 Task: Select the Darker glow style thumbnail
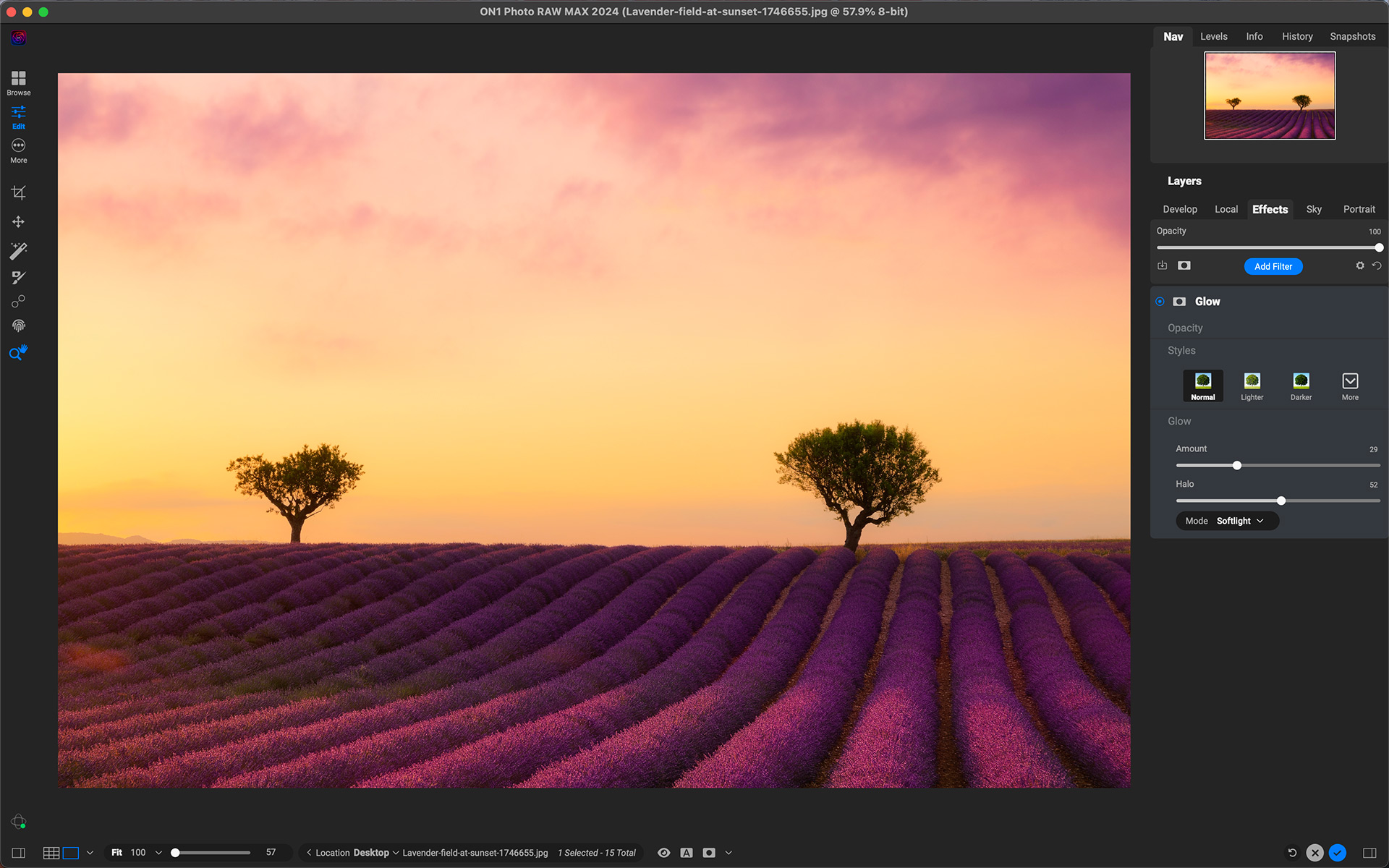[x=1301, y=382]
